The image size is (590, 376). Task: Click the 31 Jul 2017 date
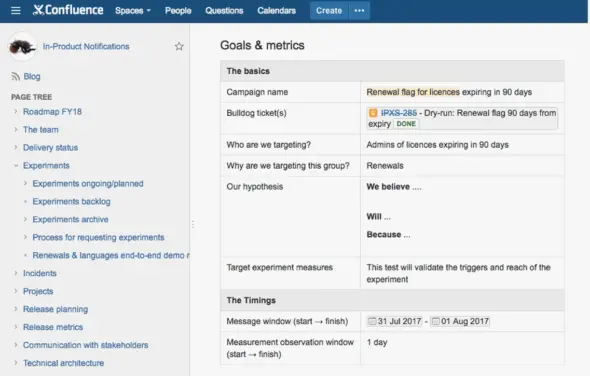tap(395, 321)
